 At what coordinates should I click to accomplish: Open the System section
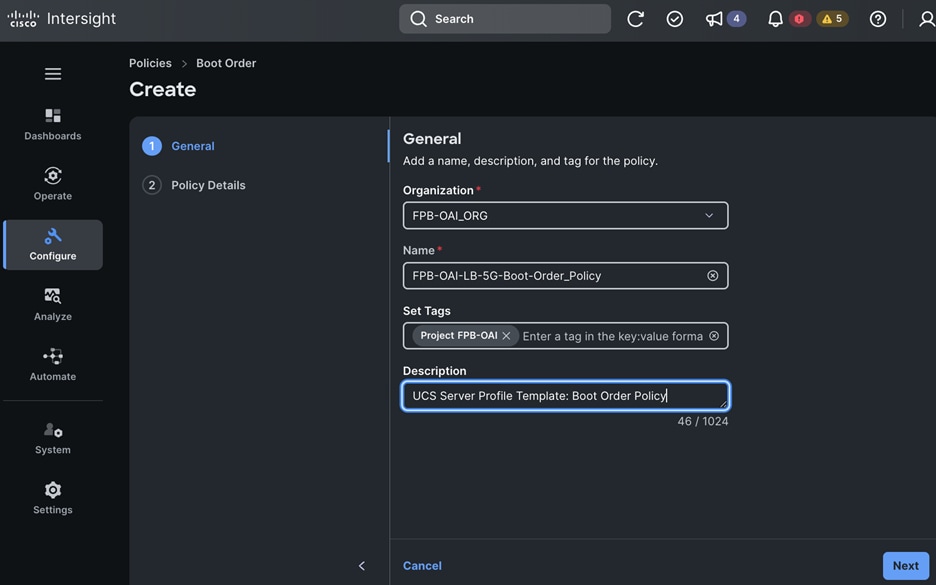click(x=53, y=438)
